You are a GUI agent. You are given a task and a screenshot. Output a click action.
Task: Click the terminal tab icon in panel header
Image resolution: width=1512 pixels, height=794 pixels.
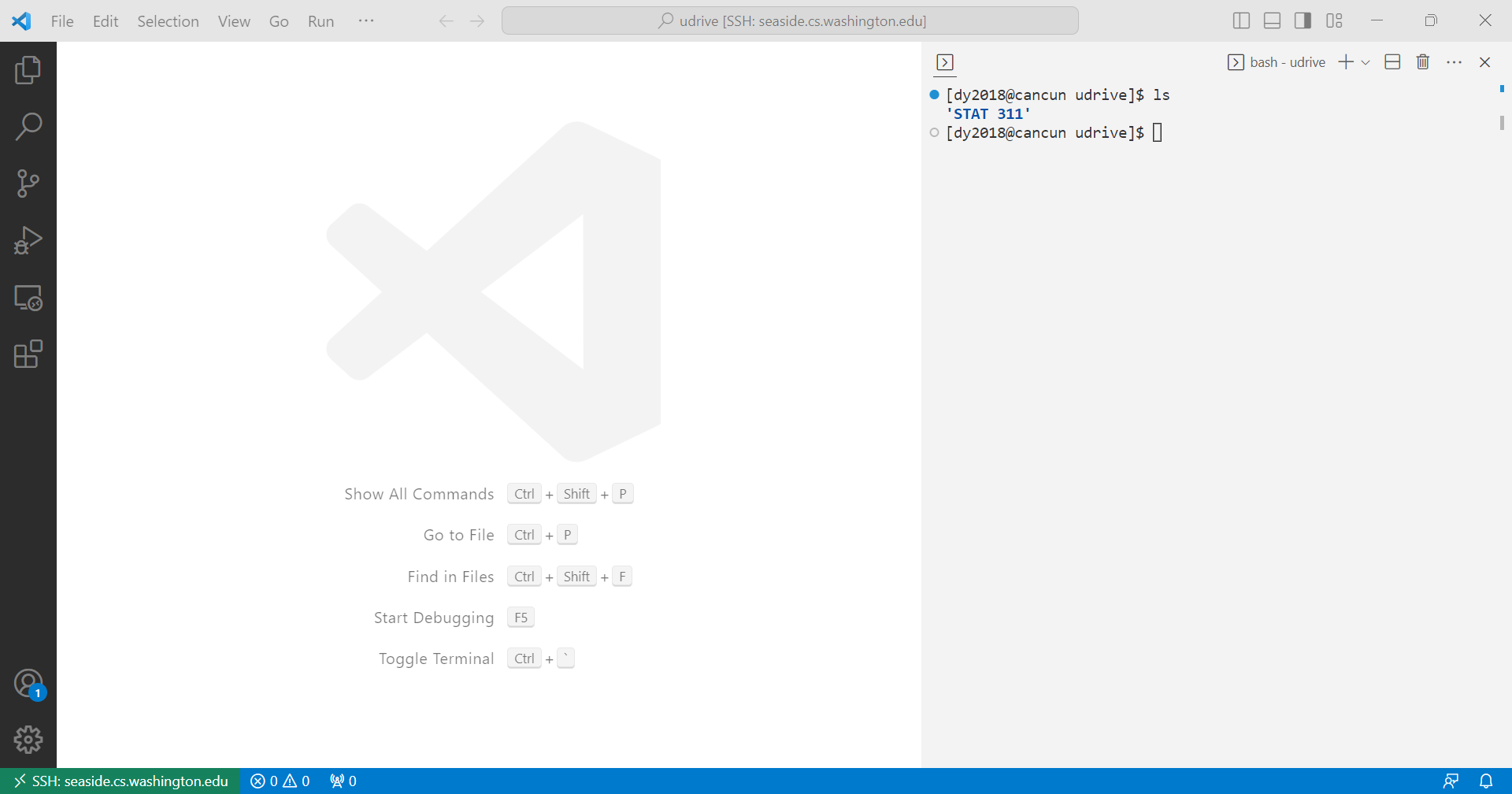[945, 62]
